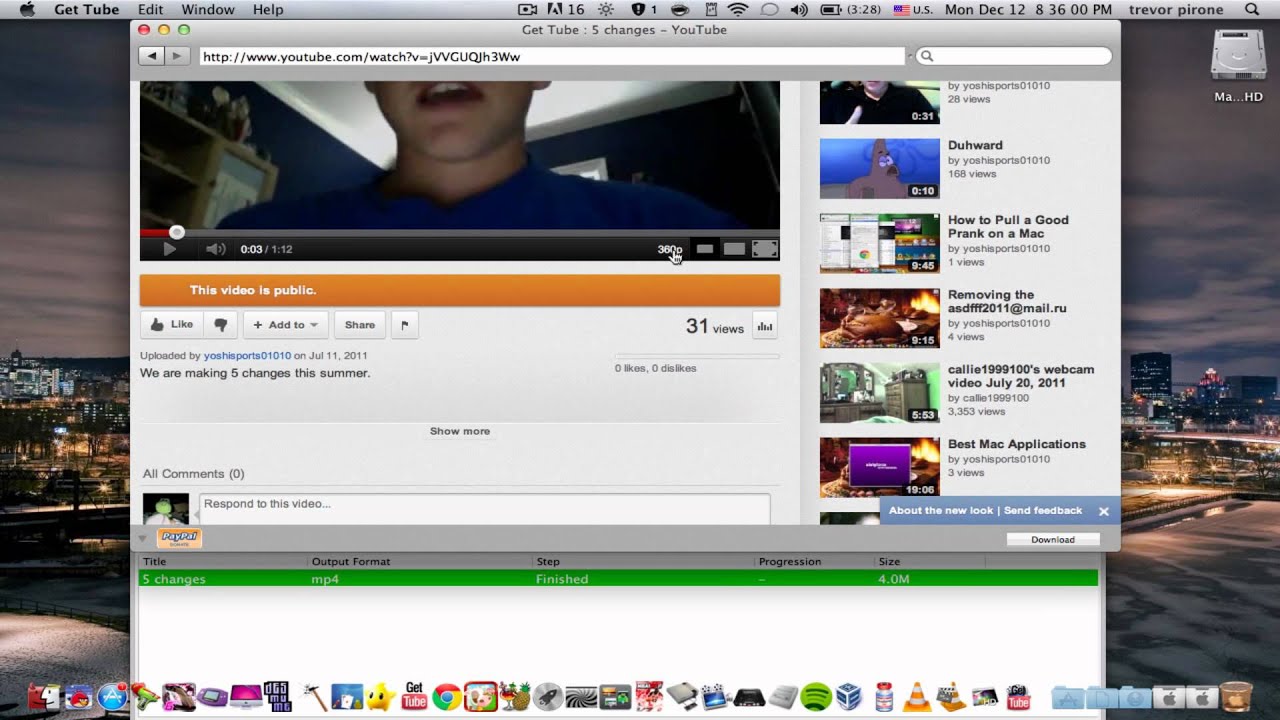Open the Duhward video thumbnail
Viewport: 1280px width, 720px height.
[880, 168]
